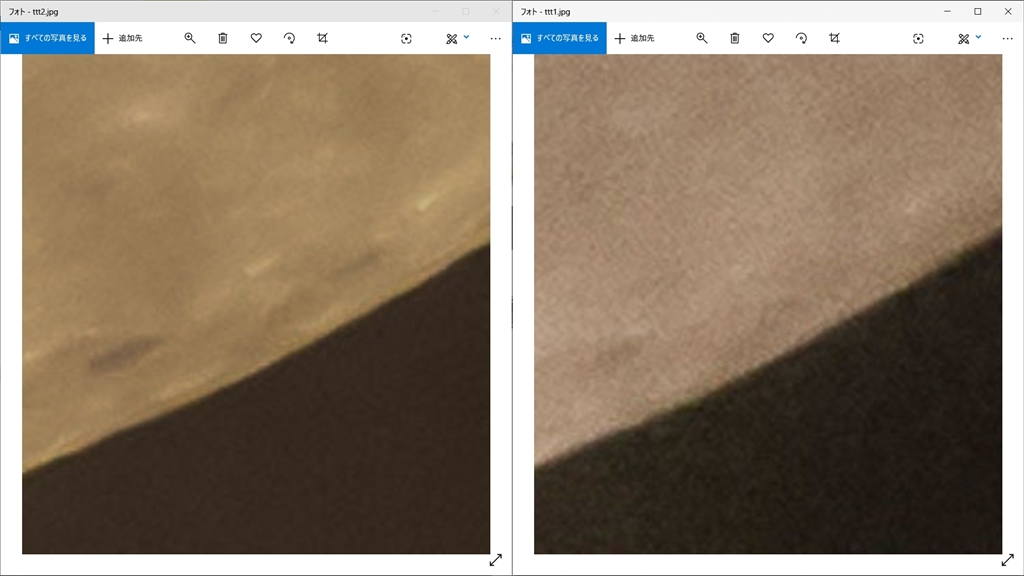Screen dimensions: 1024x576
Task: Rotate the image in ttt1.jpg window
Action: tap(801, 38)
